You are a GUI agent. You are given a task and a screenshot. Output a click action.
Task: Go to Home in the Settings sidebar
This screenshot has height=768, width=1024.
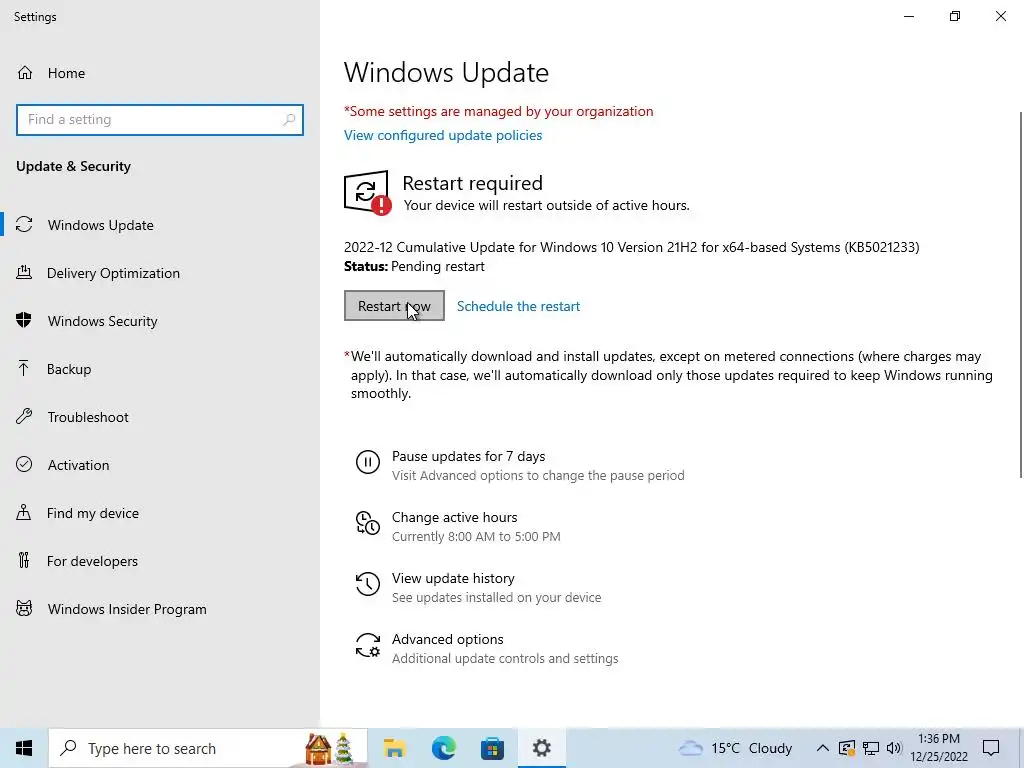160,73
